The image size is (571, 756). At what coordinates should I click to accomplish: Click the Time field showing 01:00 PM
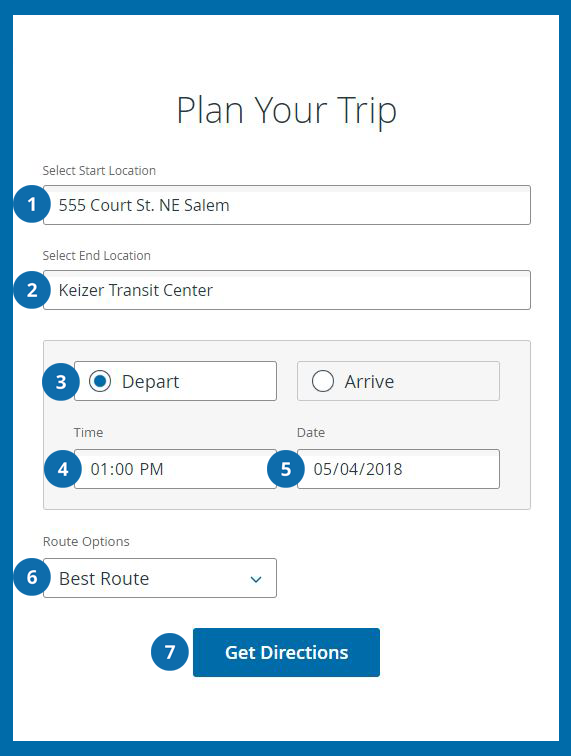coord(176,469)
